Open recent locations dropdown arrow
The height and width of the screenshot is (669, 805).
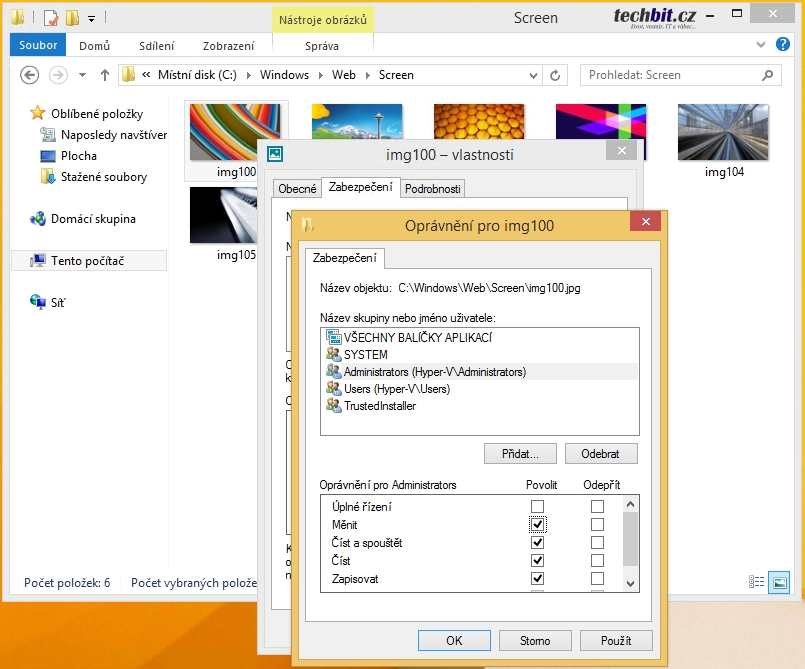(x=82, y=75)
